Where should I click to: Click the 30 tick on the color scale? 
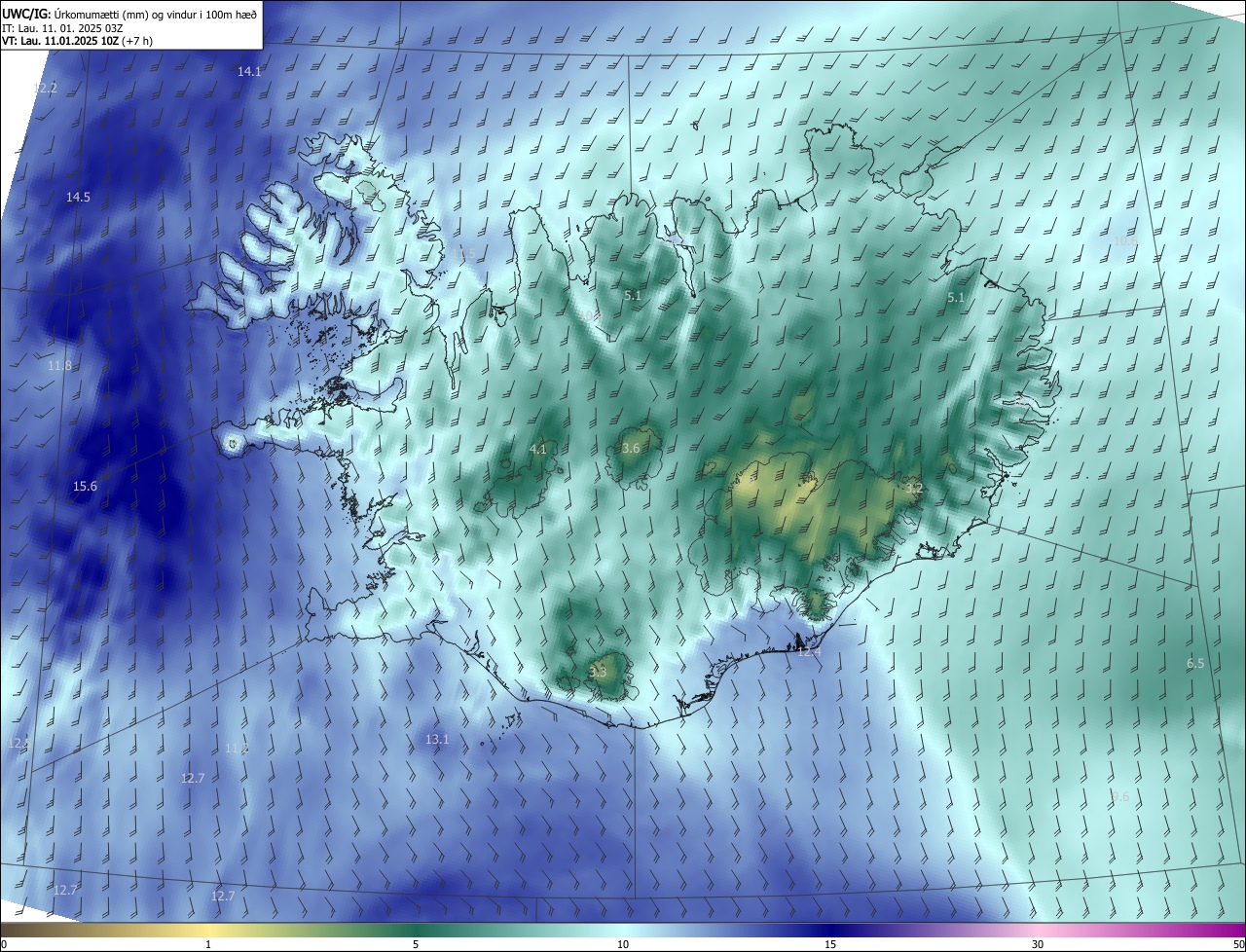[1038, 944]
